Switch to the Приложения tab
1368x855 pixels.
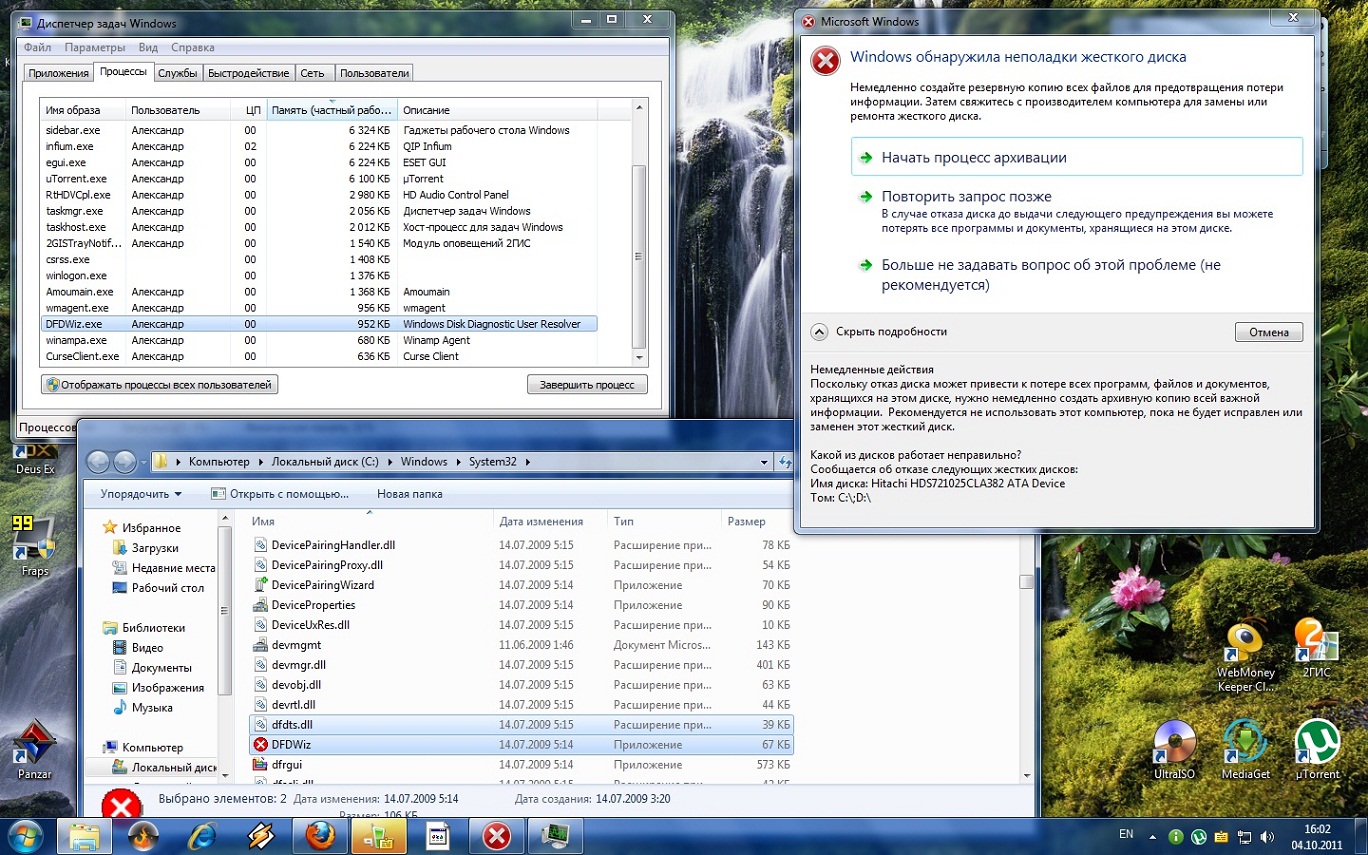[x=58, y=73]
